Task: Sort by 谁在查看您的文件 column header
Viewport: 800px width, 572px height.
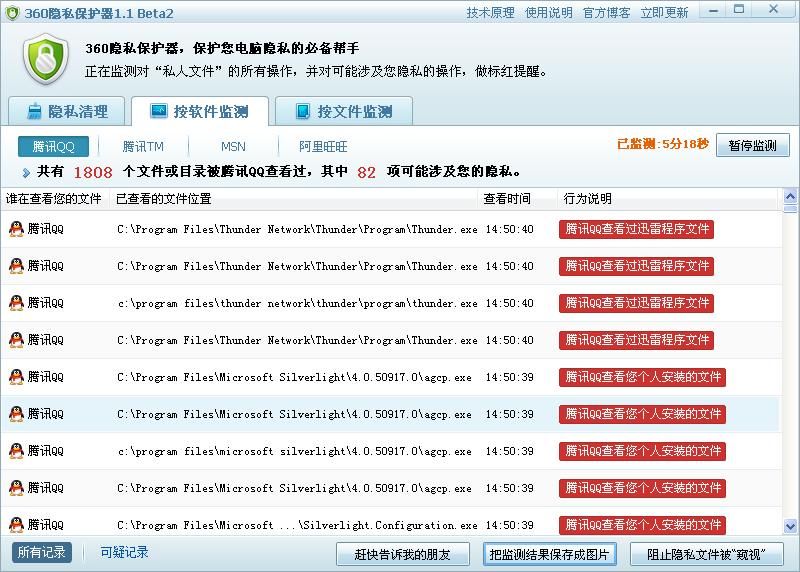Action: [x=54, y=198]
